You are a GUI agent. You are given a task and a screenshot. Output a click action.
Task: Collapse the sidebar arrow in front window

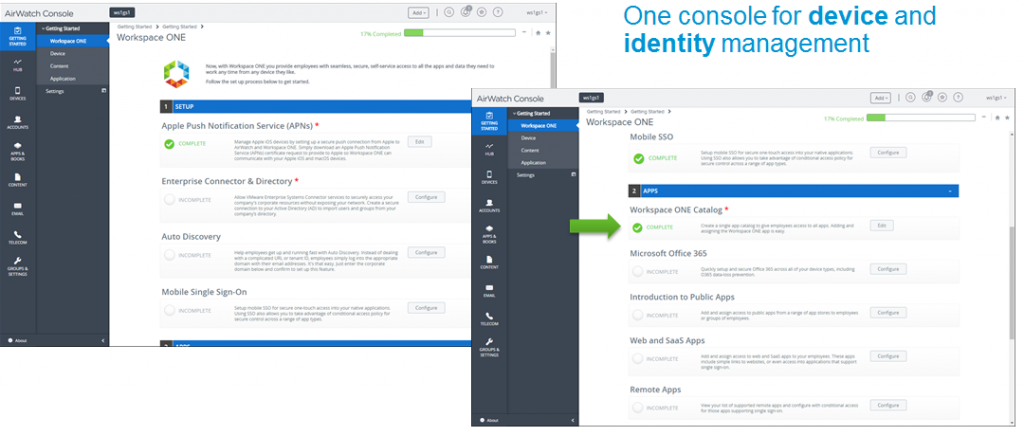572,420
